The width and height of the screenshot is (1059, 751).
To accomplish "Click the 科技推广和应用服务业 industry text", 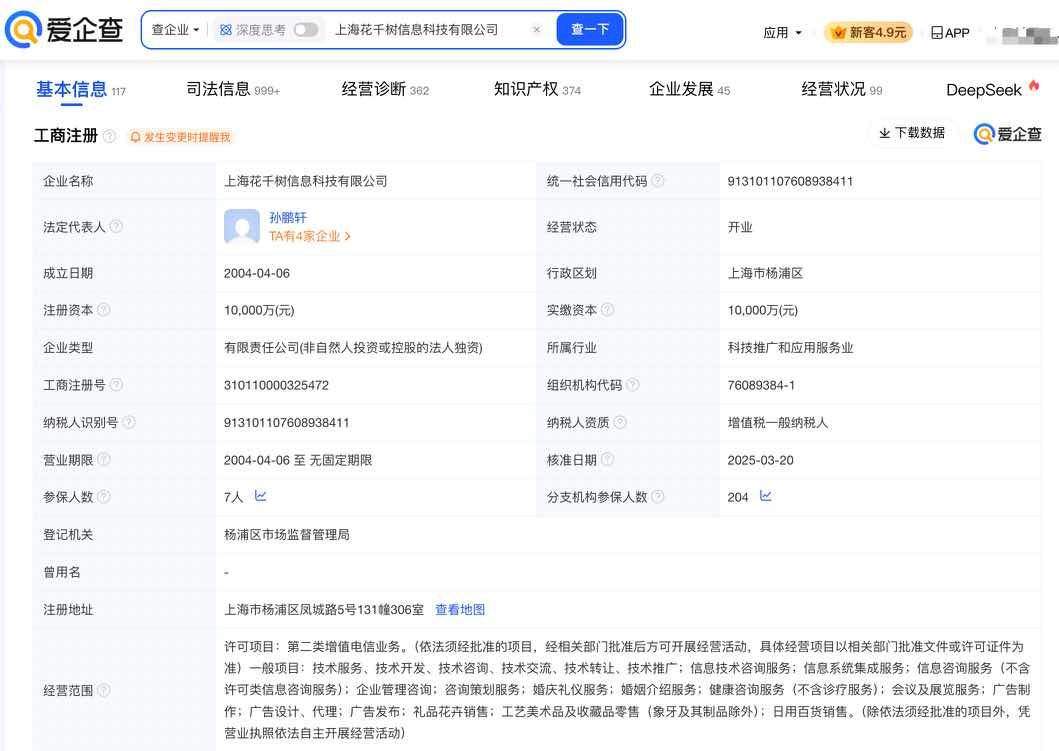I will coord(790,348).
